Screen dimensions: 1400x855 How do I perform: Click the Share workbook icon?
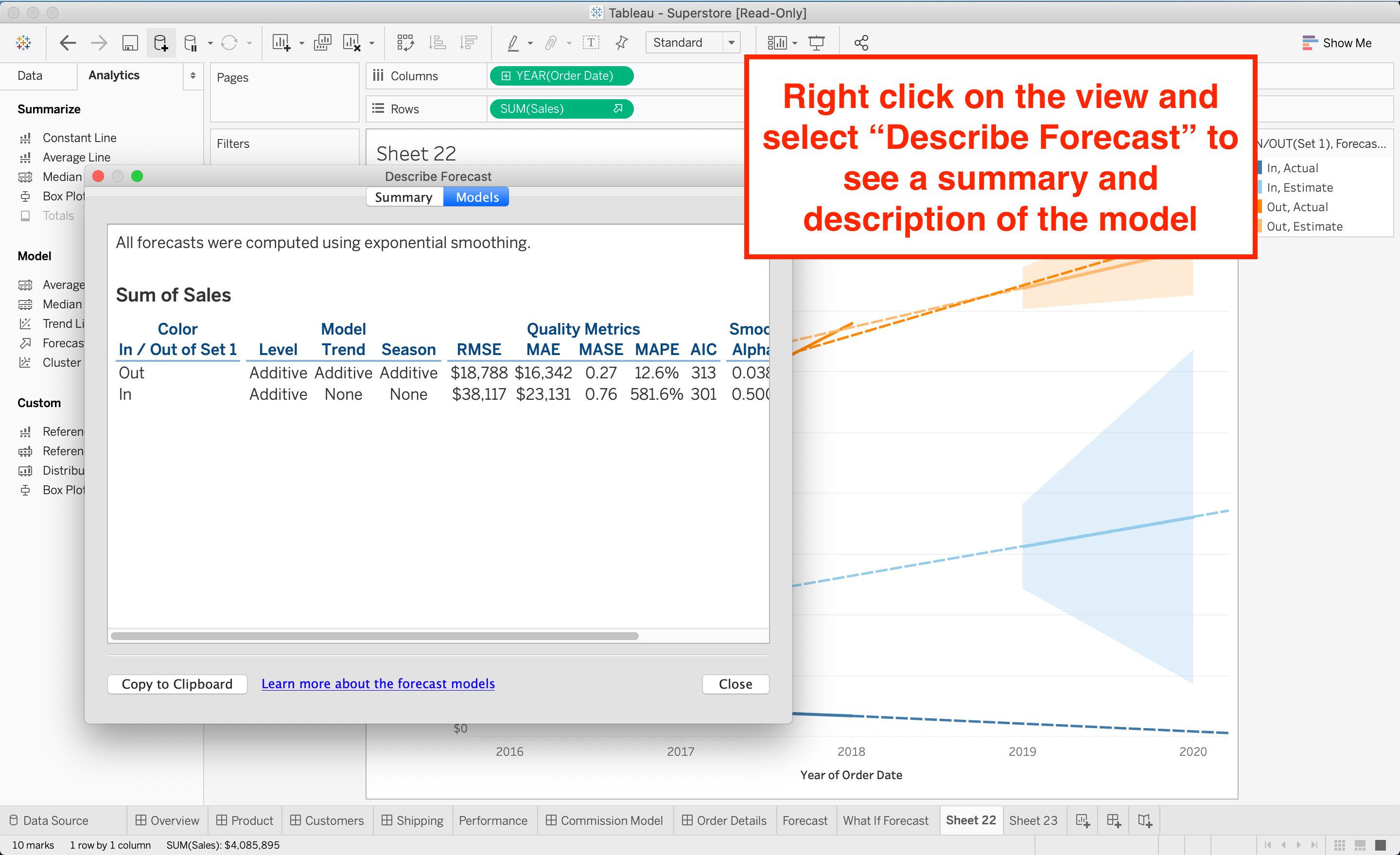[861, 43]
